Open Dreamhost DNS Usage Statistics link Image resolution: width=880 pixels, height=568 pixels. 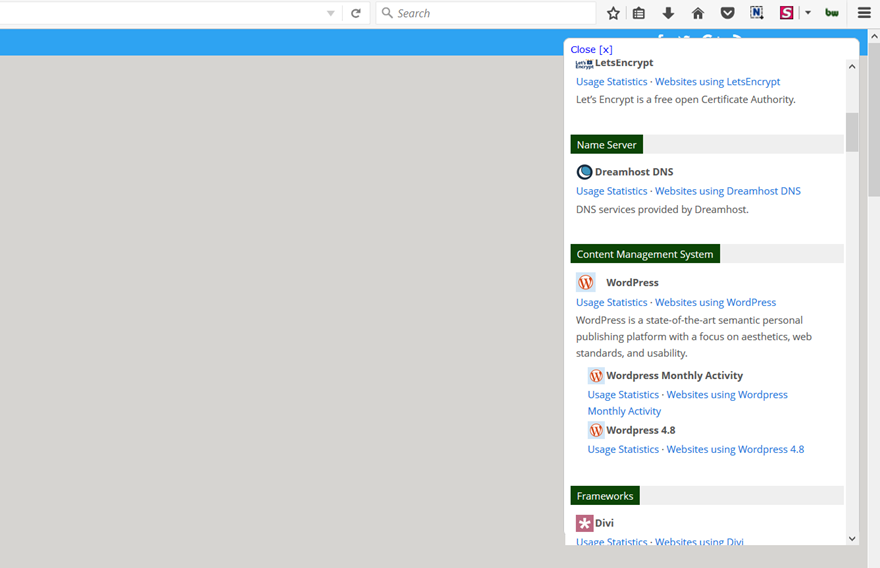pyautogui.click(x=611, y=191)
